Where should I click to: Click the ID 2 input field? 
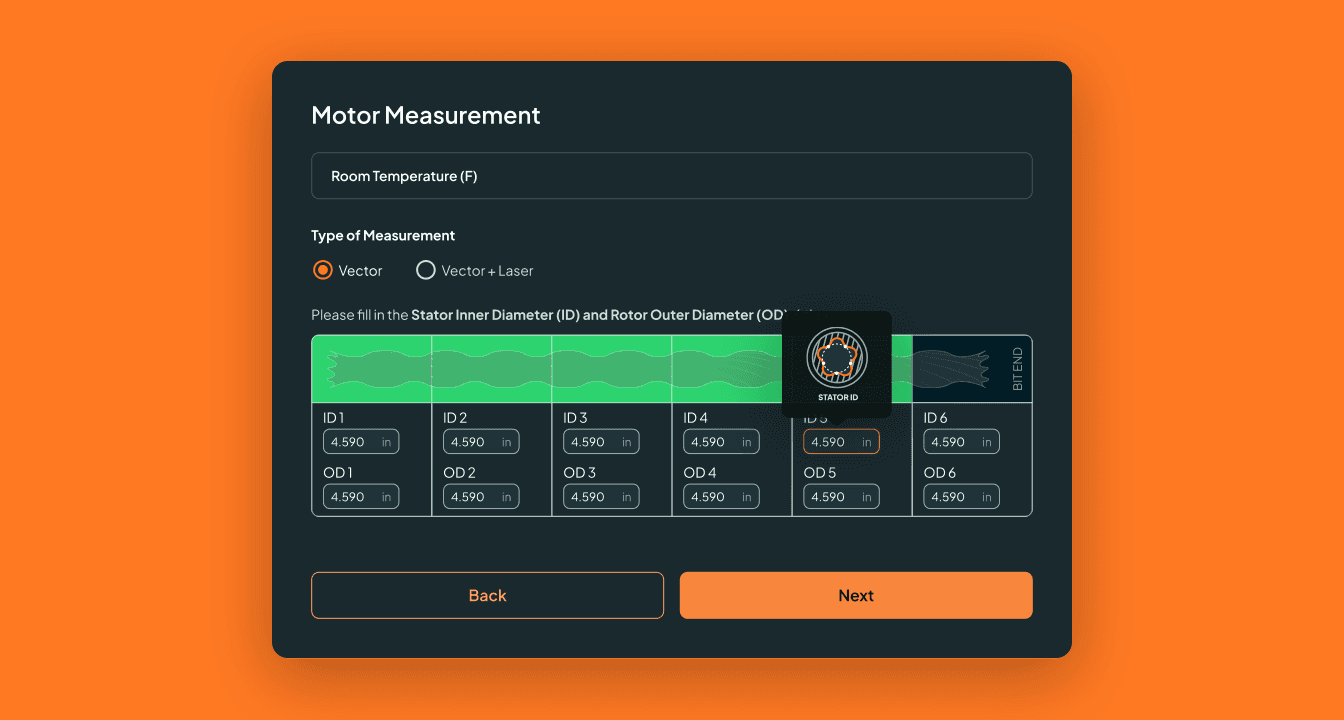(481, 442)
